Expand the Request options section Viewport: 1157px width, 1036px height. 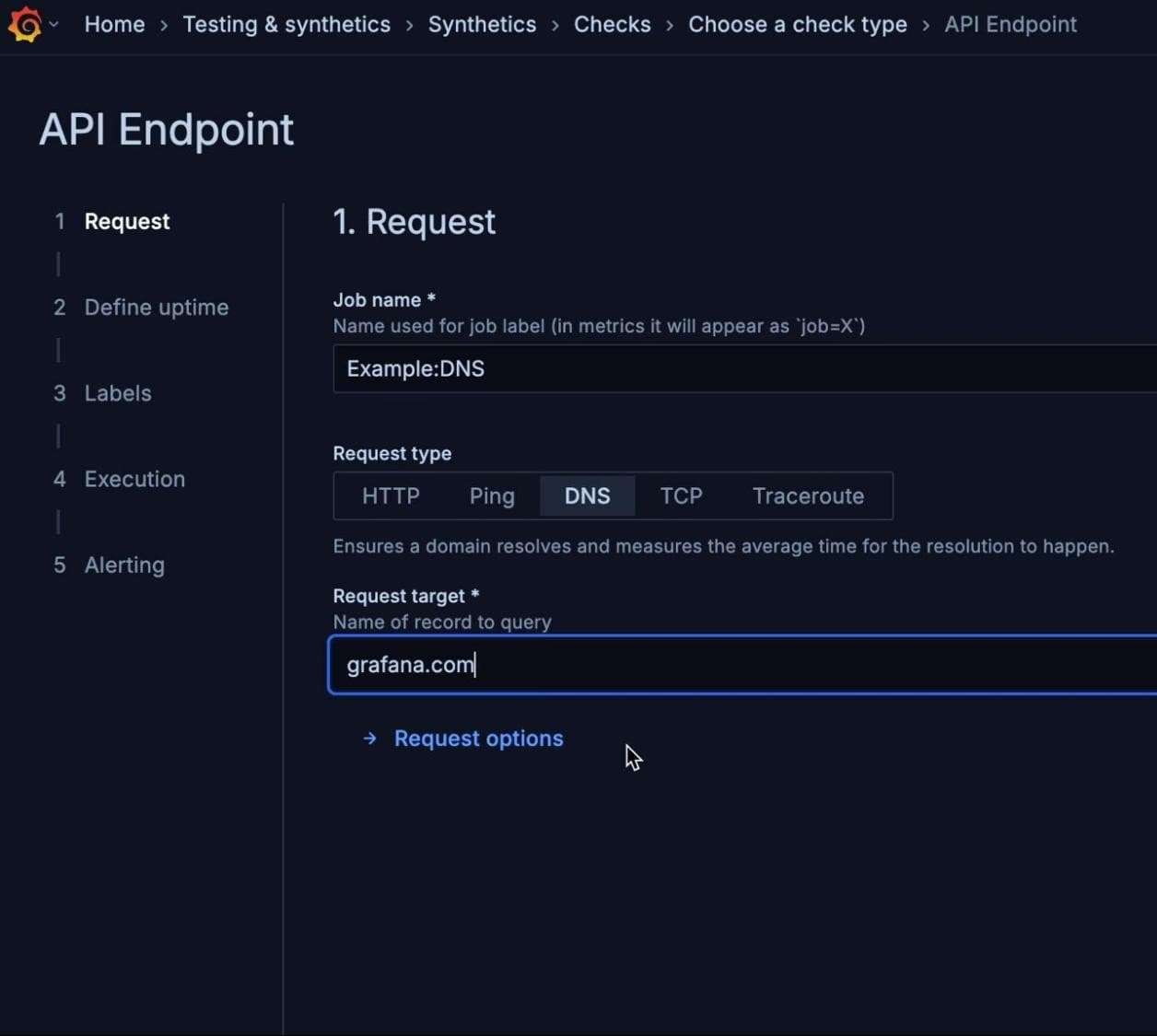click(x=478, y=739)
